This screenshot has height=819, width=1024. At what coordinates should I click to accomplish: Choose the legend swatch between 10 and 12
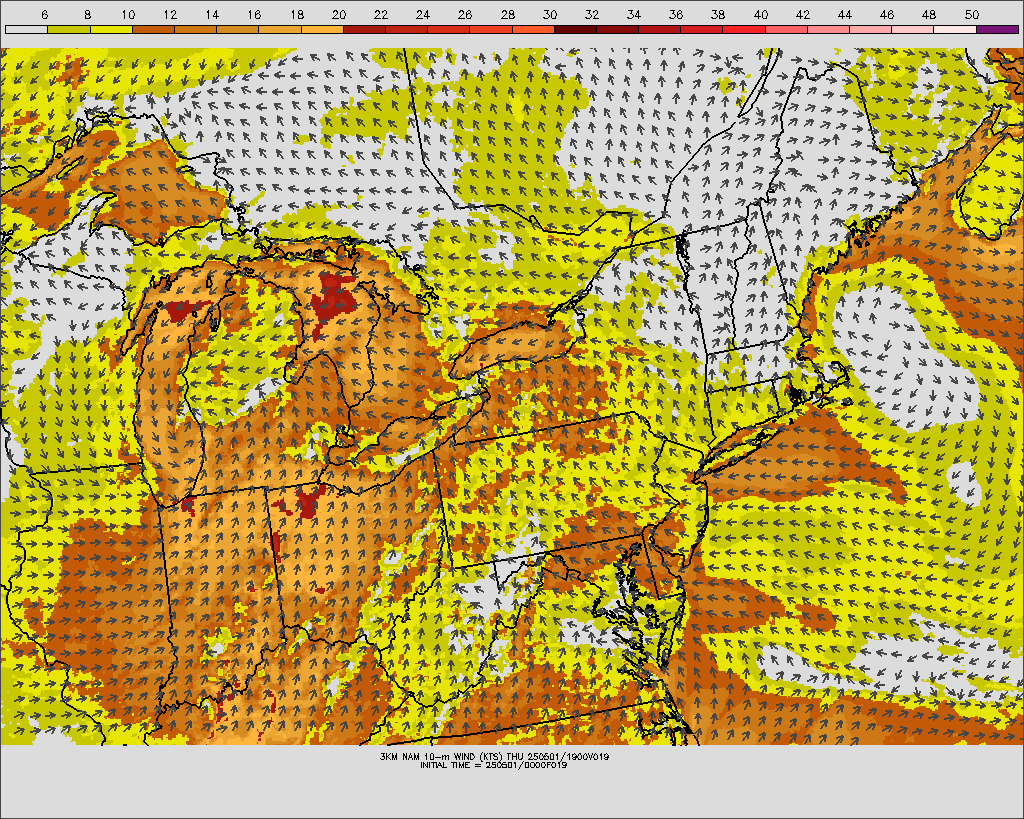[153, 29]
